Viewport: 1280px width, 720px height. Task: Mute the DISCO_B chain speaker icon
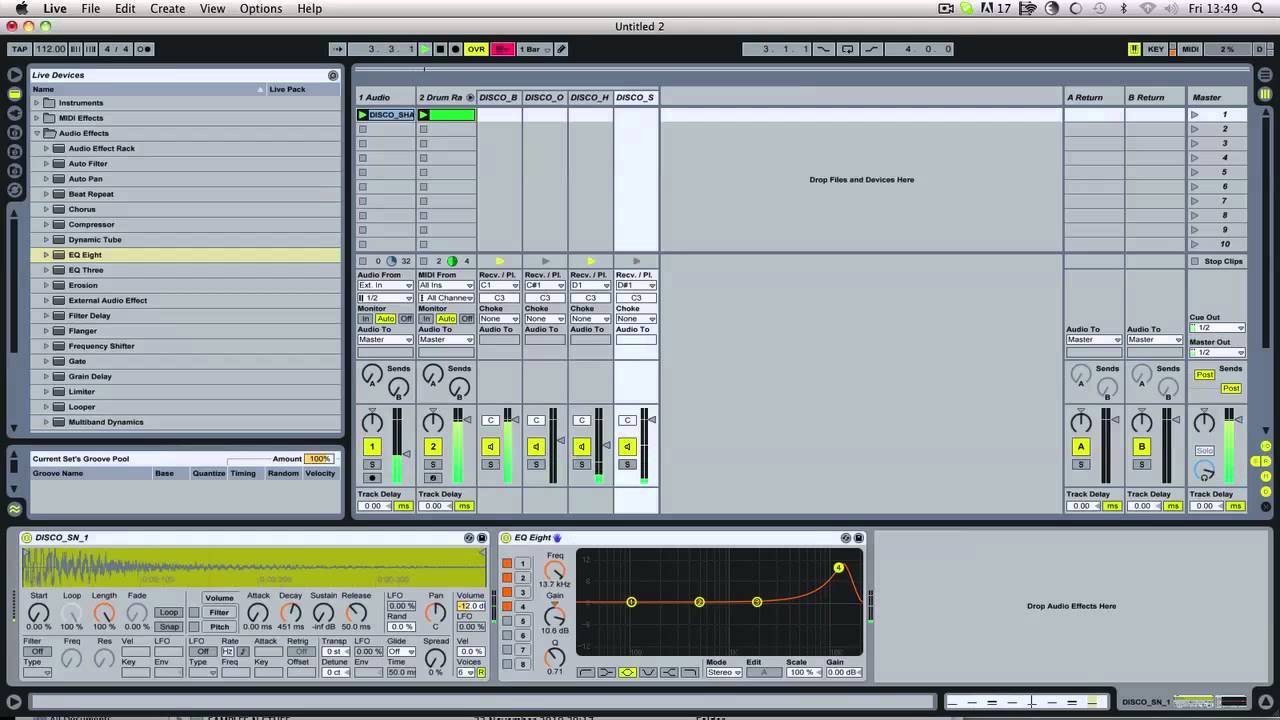[490, 447]
